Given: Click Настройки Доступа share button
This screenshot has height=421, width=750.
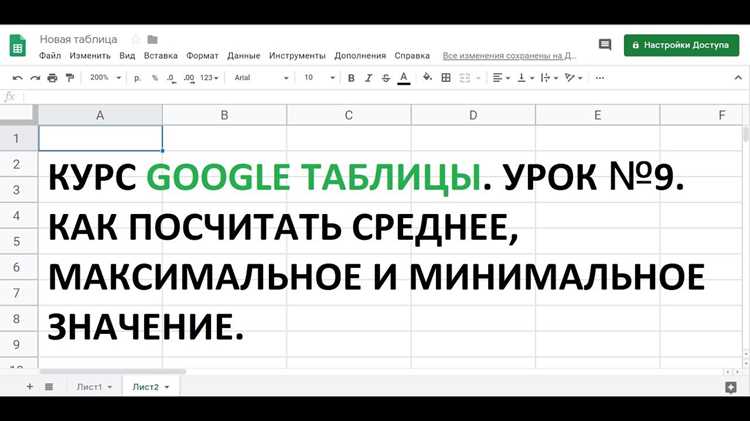Looking at the screenshot, I should click(x=681, y=45).
